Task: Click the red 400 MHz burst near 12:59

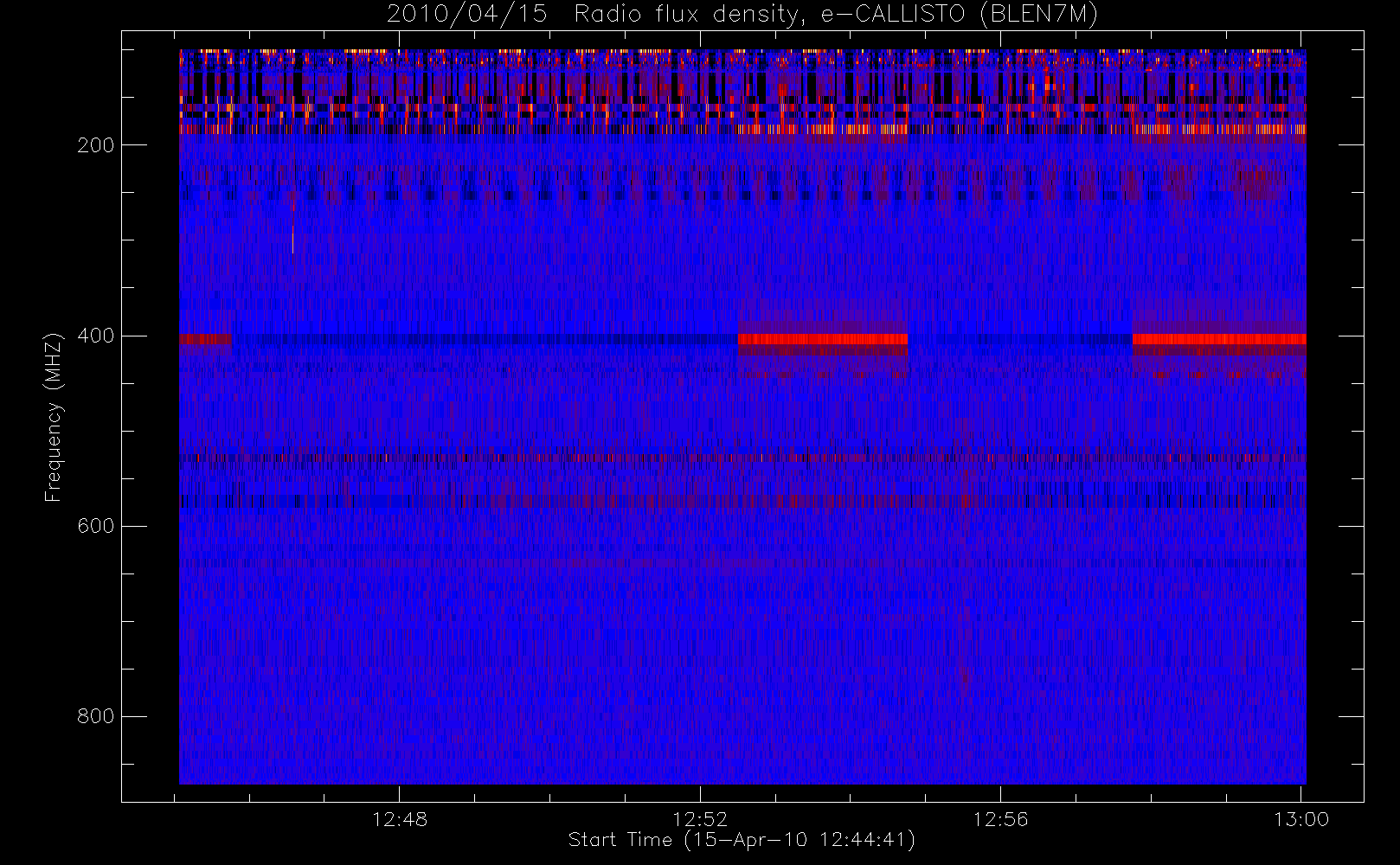Action: tap(1219, 339)
